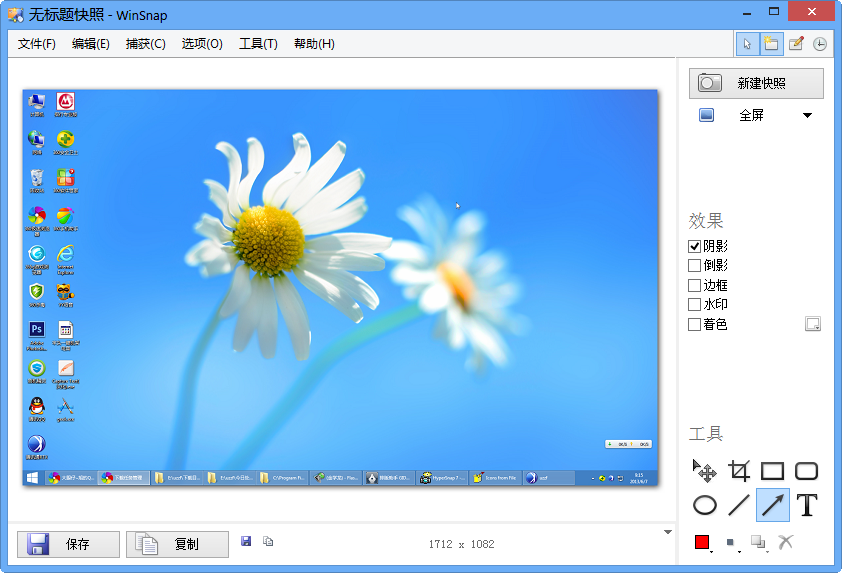Open the 文件(F) menu

click(x=37, y=44)
